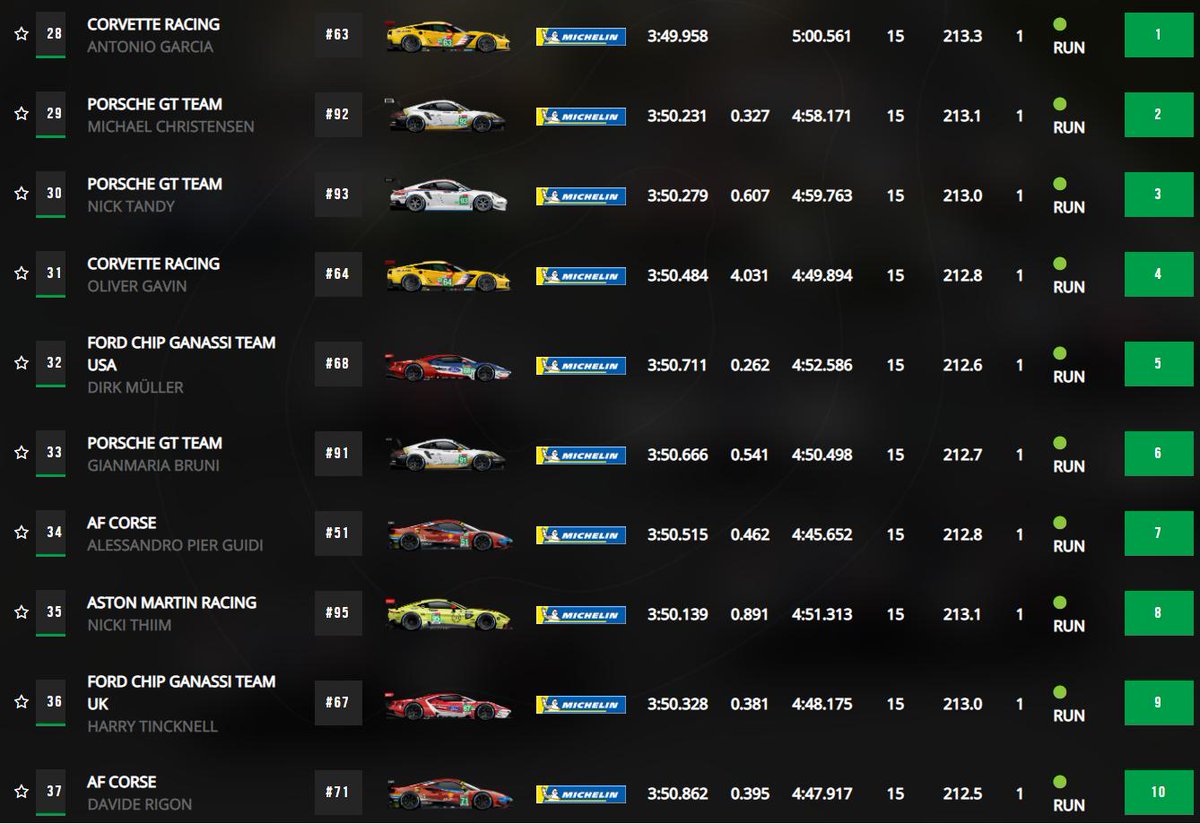Star the Michael Christensen Porsche entry
This screenshot has height=824, width=1200.
click(20, 114)
